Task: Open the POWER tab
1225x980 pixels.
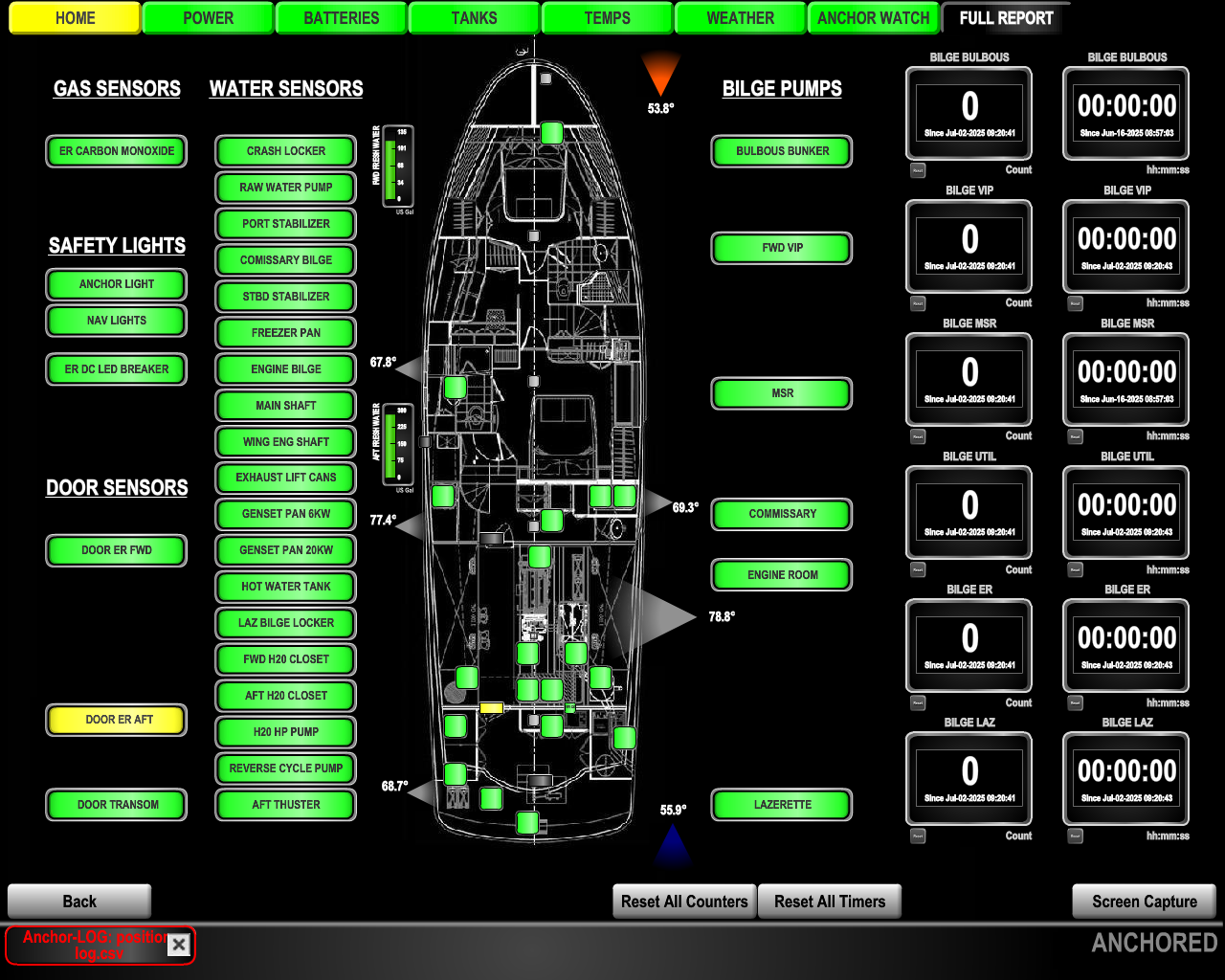Action: point(208,18)
